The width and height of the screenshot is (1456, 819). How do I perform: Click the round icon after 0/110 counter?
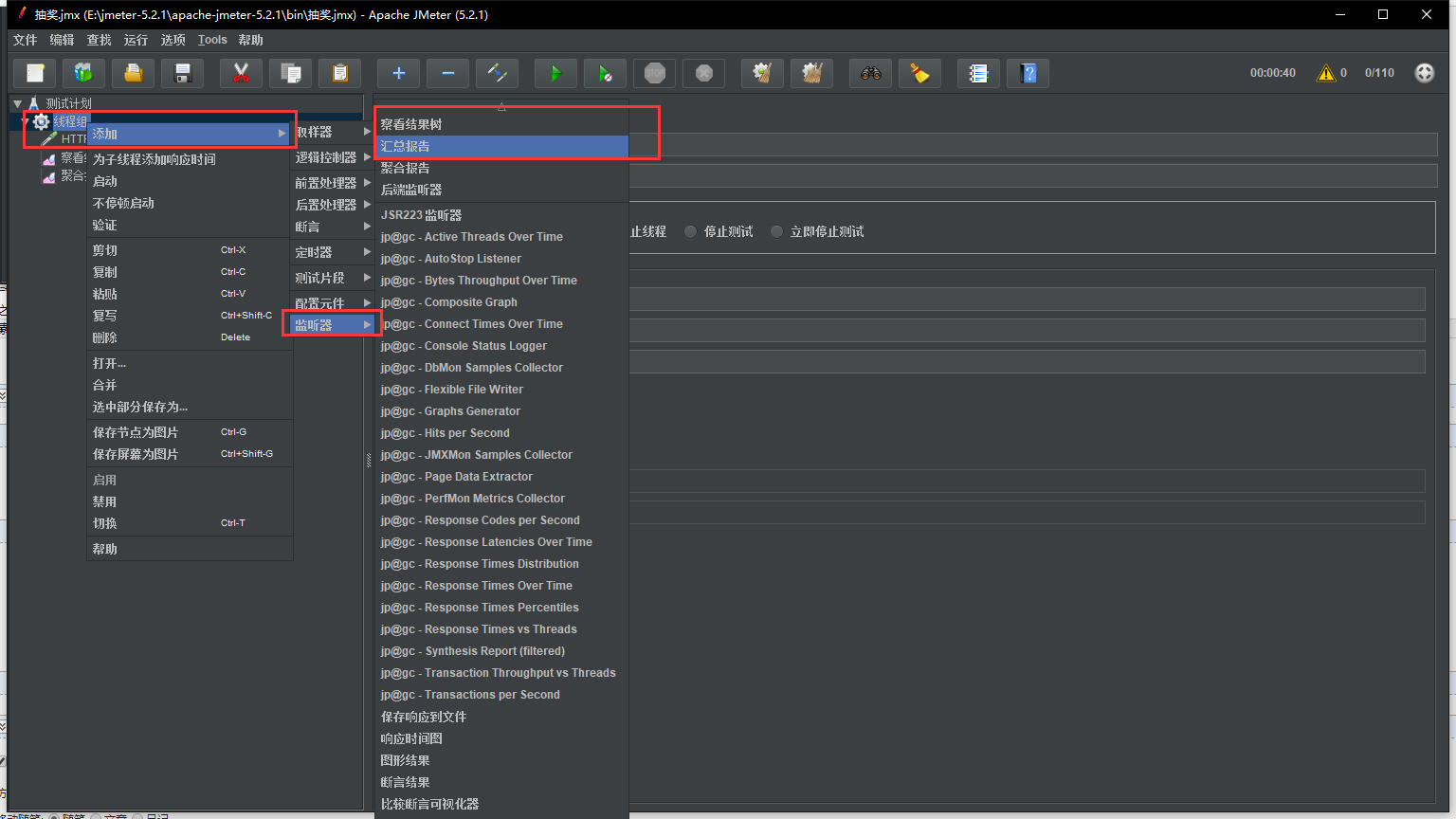tap(1425, 73)
